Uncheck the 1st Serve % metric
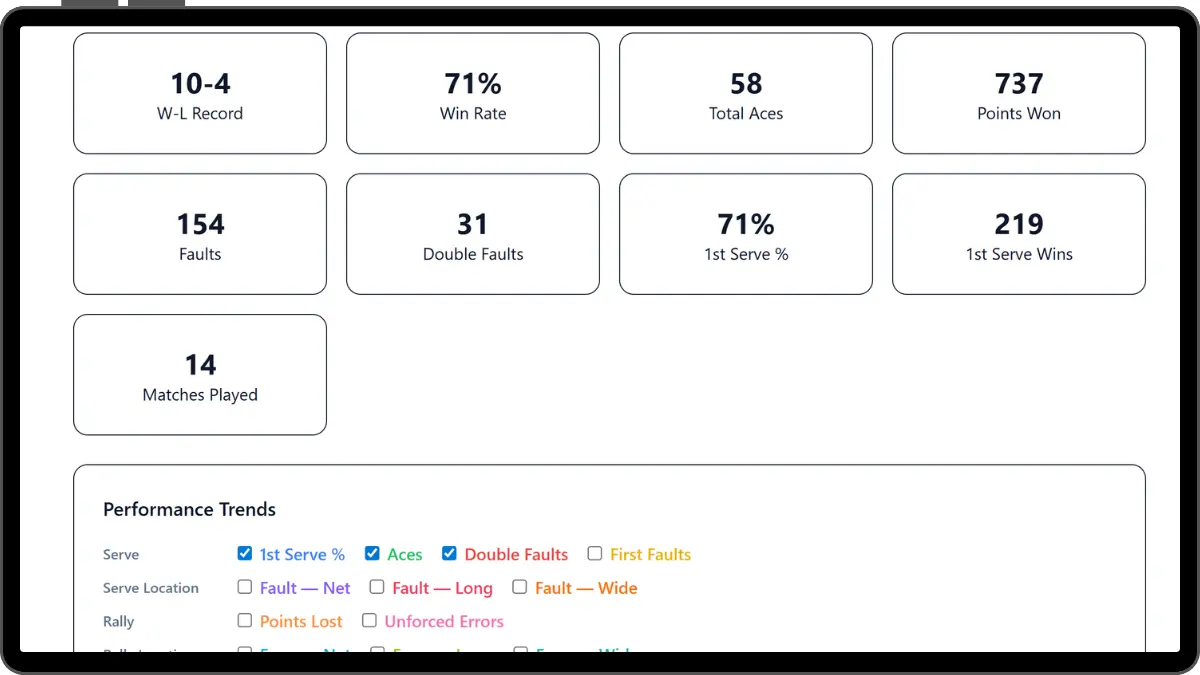This screenshot has width=1200, height=675. tap(245, 553)
